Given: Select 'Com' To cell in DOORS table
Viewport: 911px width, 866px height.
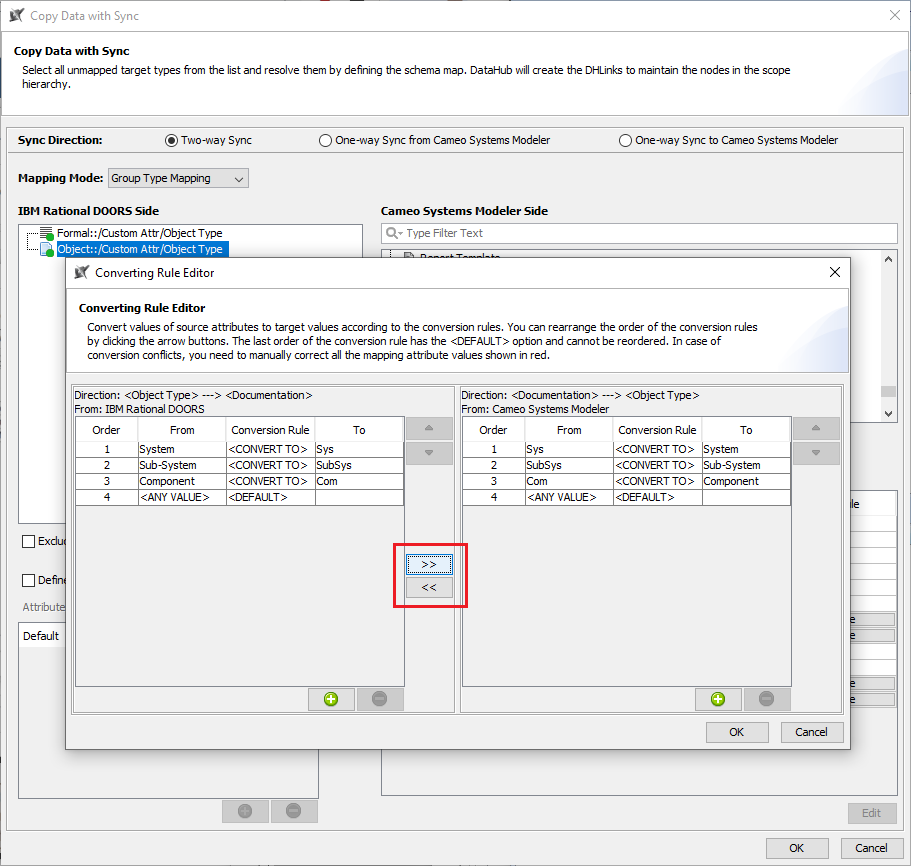Looking at the screenshot, I should tap(359, 481).
